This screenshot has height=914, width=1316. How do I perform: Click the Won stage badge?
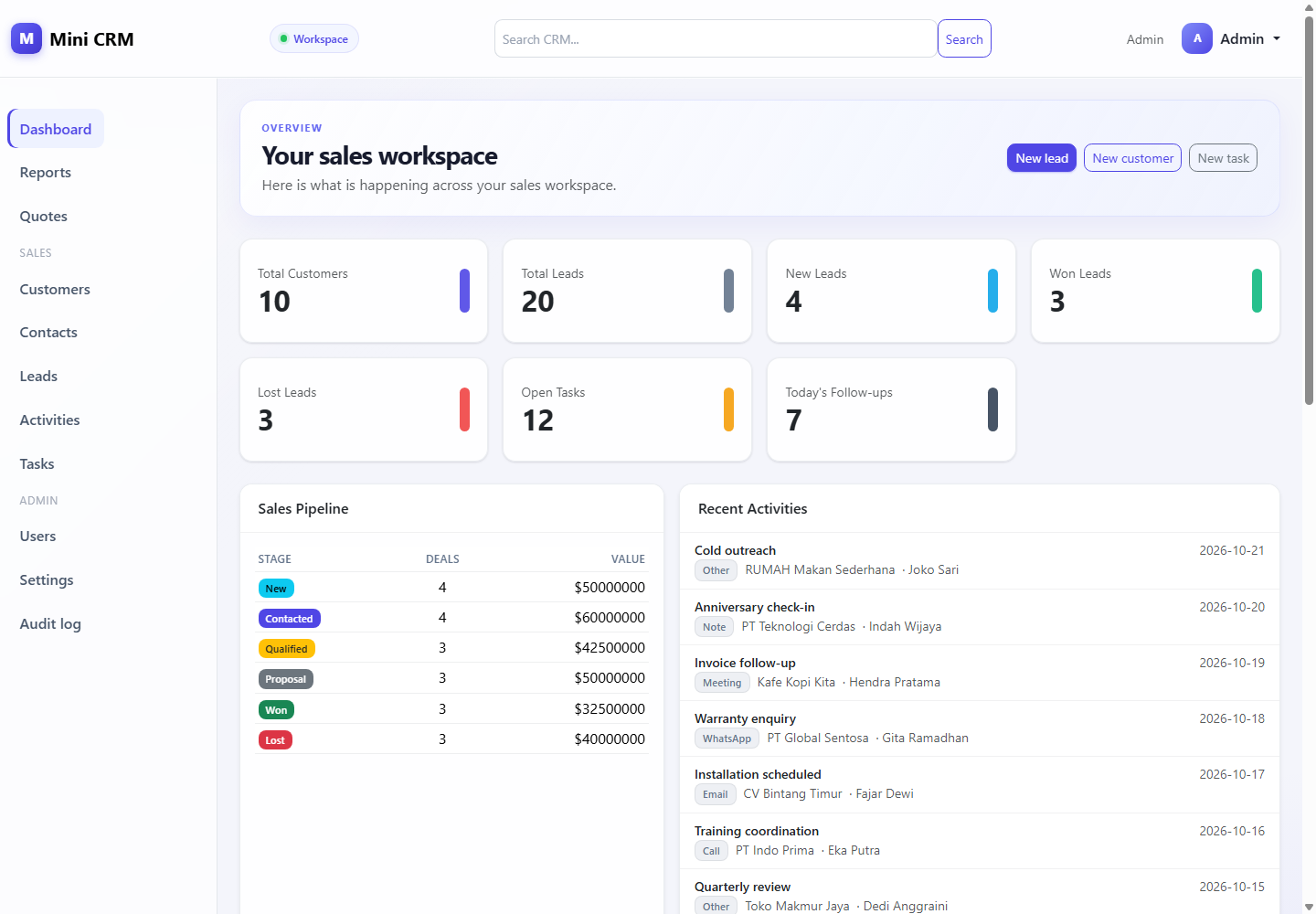click(x=276, y=710)
